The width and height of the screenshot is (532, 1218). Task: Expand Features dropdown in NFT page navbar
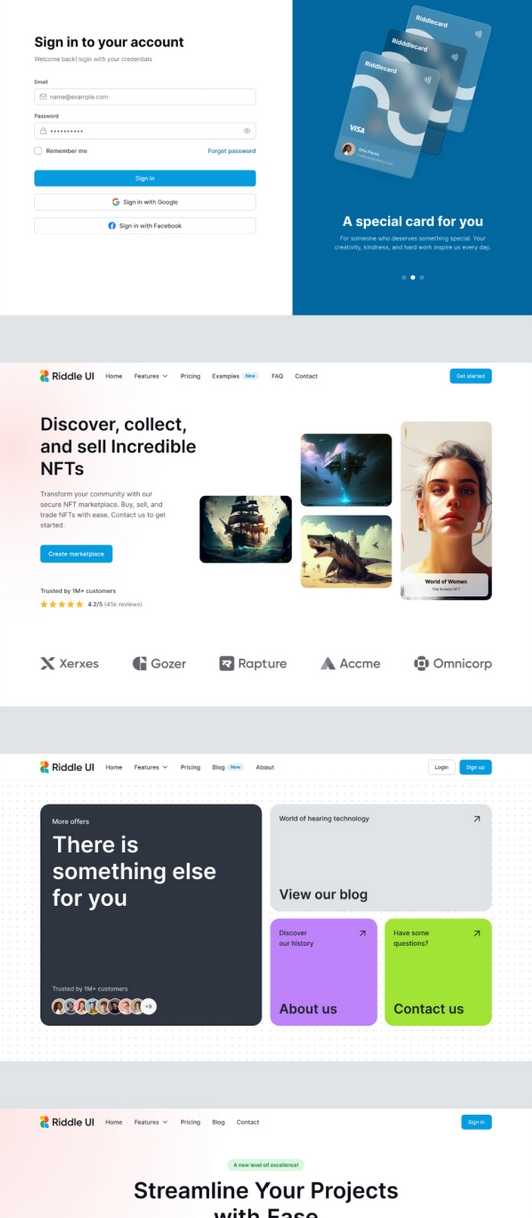pos(151,376)
